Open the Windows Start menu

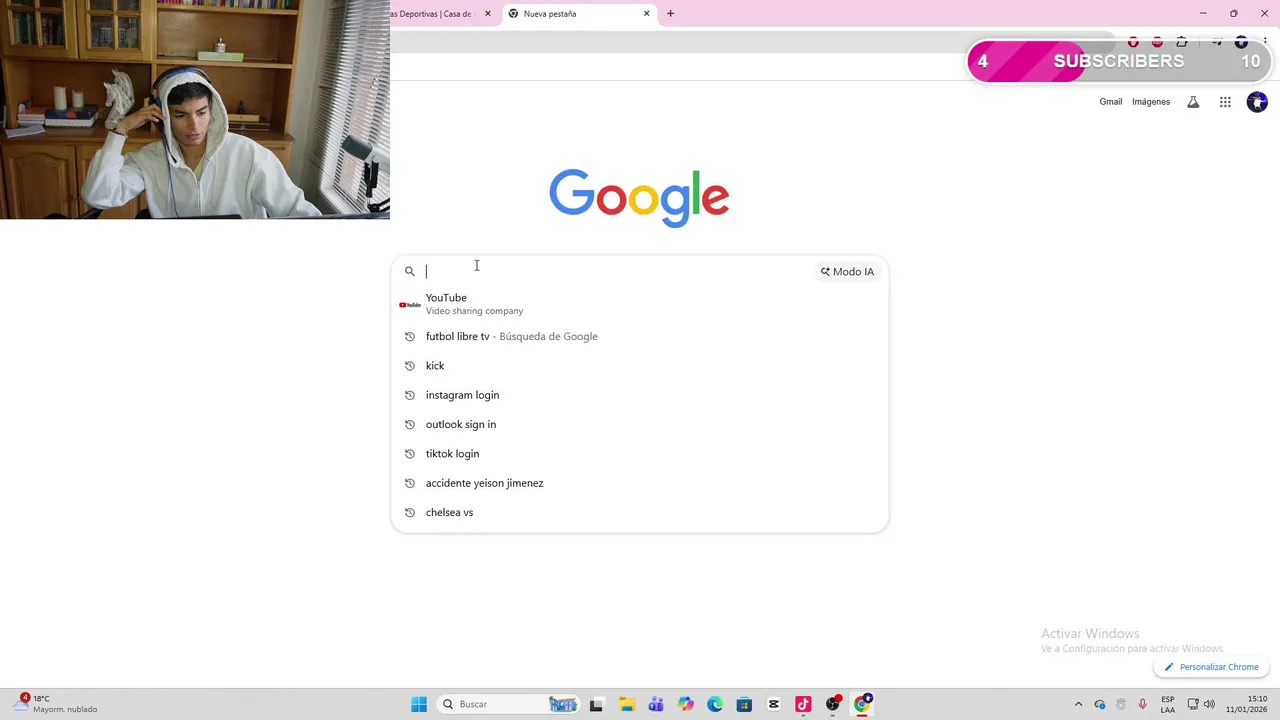[419, 704]
